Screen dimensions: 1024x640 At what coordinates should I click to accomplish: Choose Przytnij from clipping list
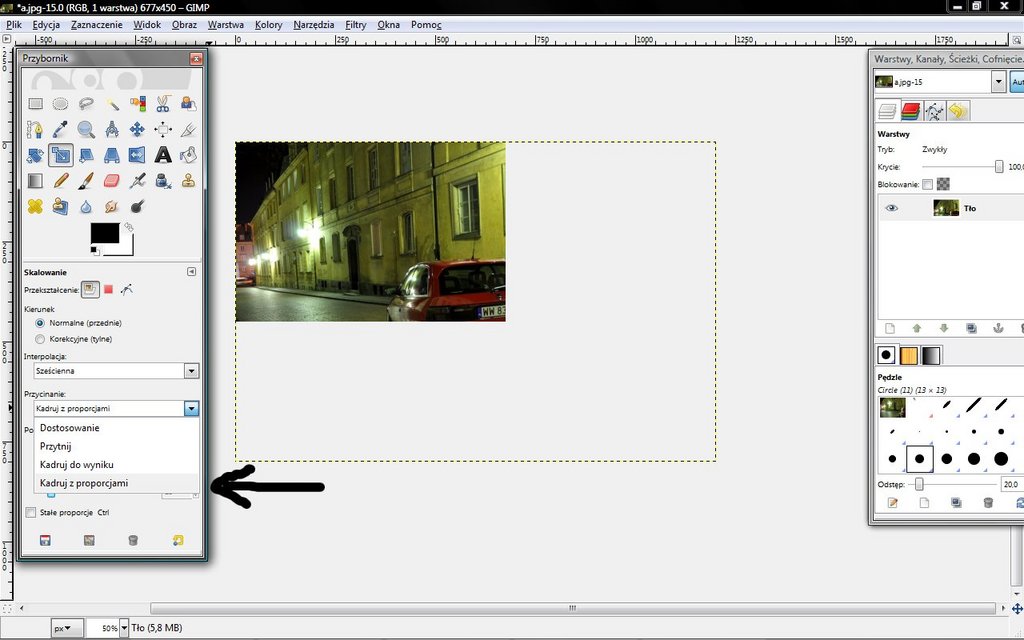(x=116, y=446)
